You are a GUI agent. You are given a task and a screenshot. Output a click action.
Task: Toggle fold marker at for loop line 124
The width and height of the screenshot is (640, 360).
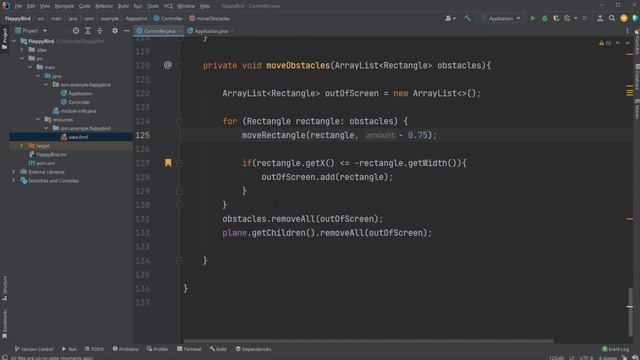point(180,121)
